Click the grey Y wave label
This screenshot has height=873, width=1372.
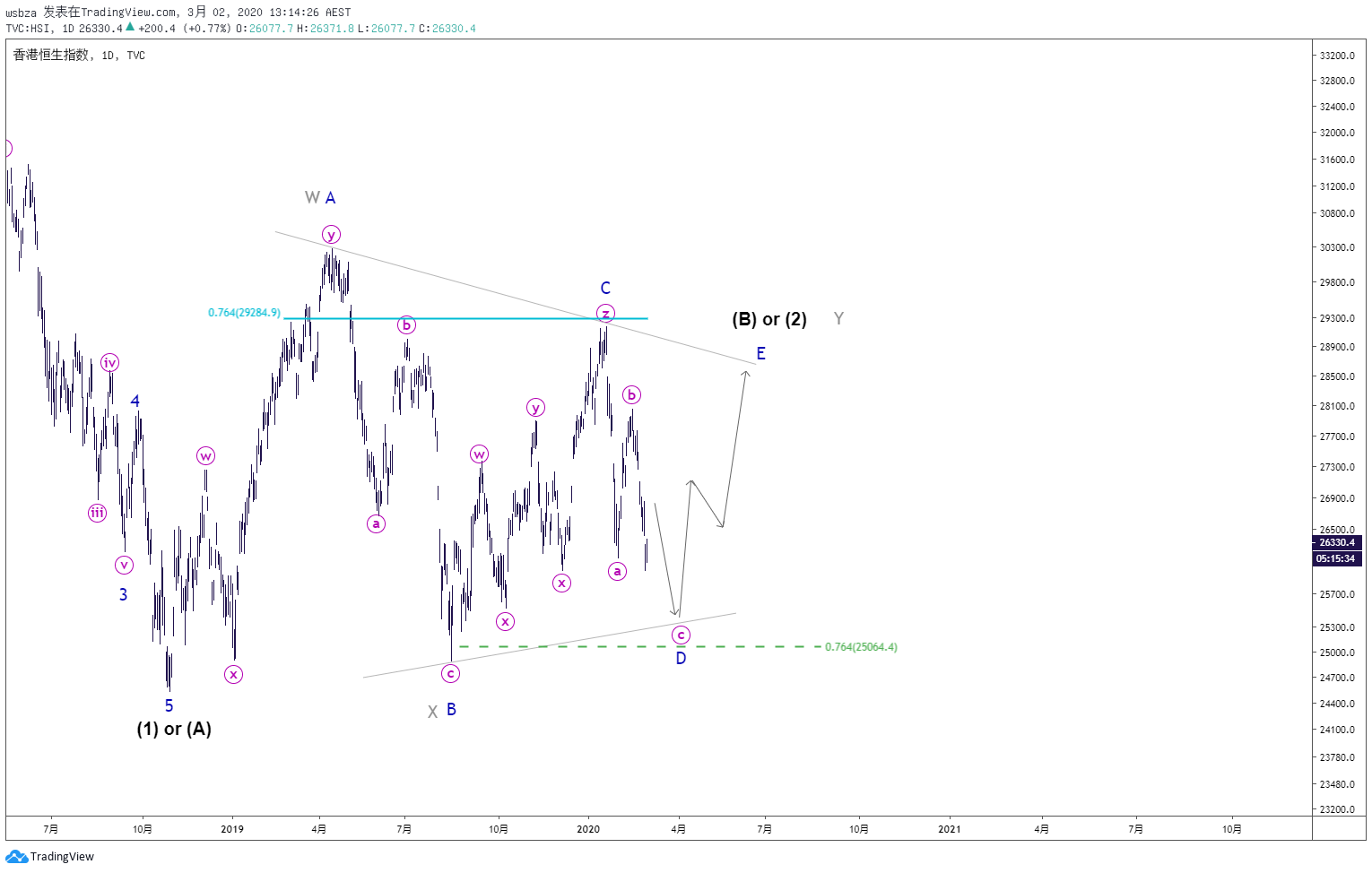click(838, 319)
